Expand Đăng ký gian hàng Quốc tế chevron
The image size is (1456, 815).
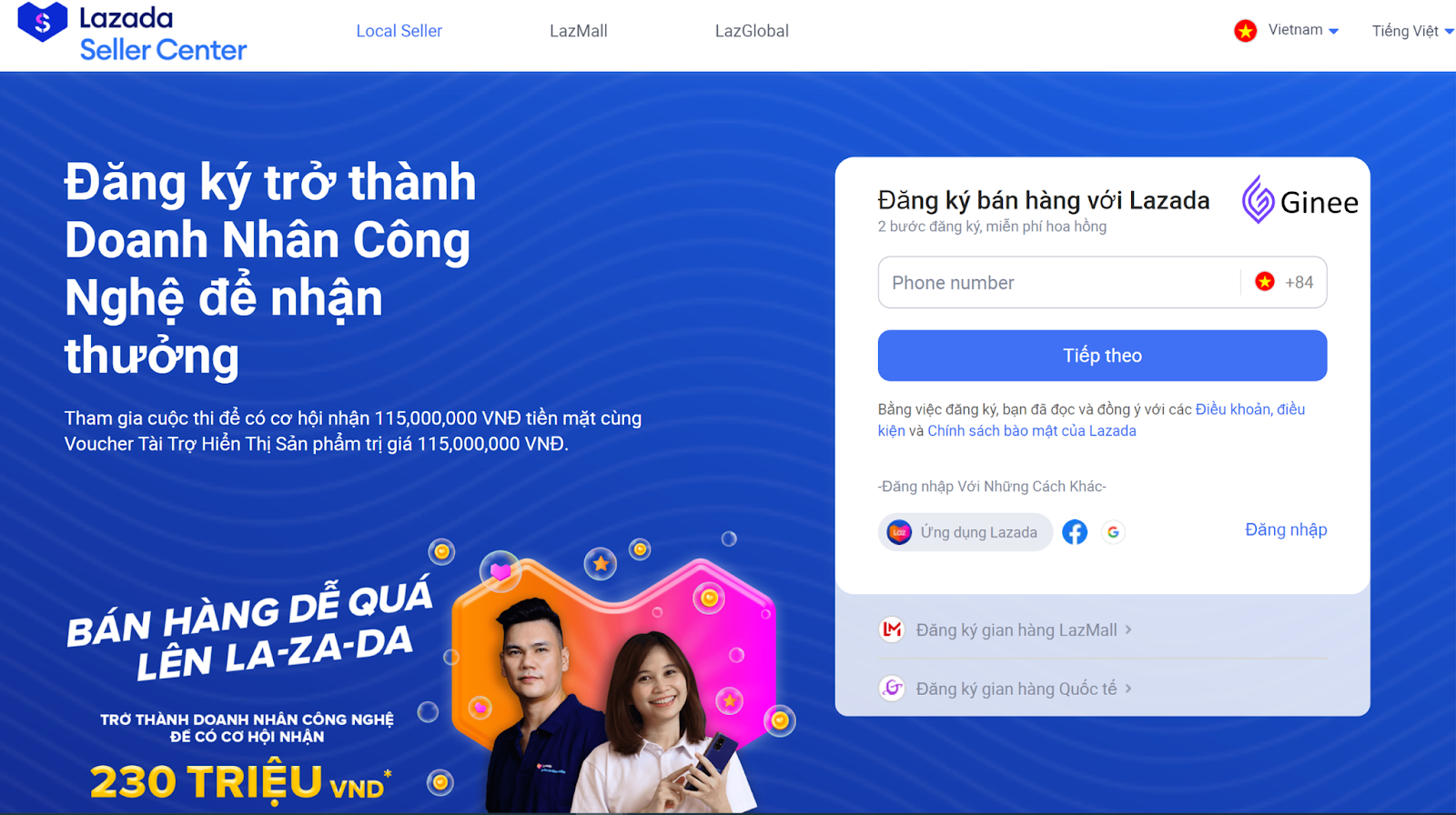tap(1128, 689)
